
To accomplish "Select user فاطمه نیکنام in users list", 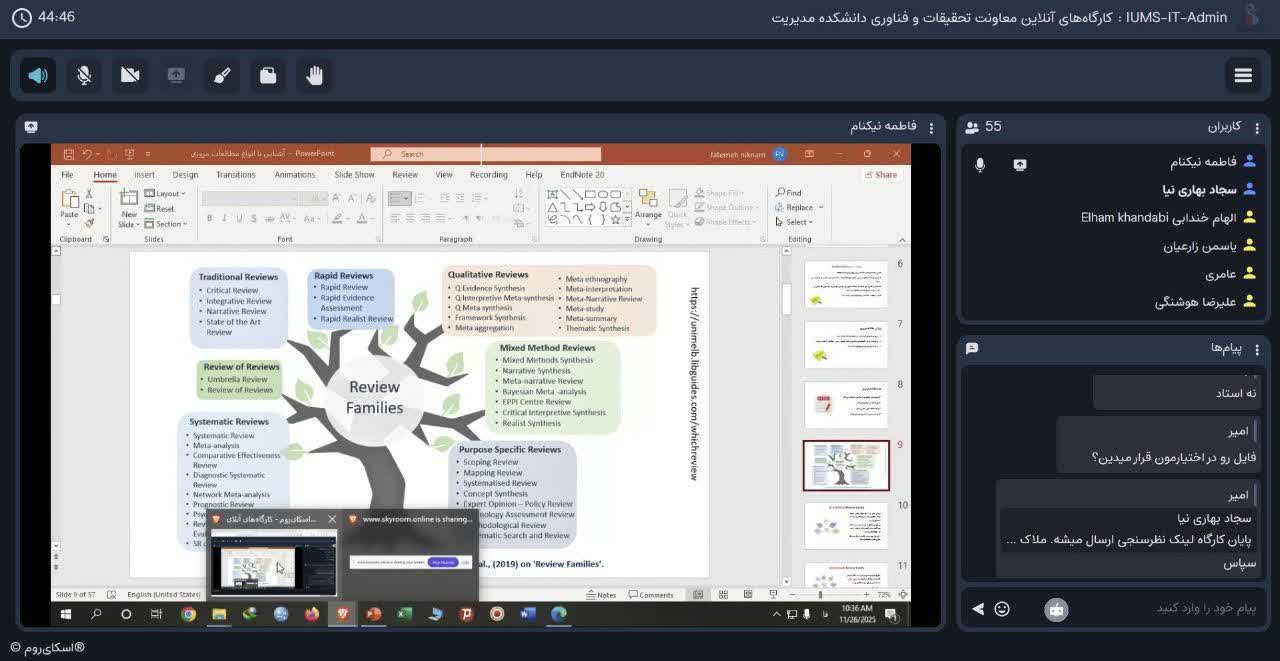I will [x=1203, y=161].
